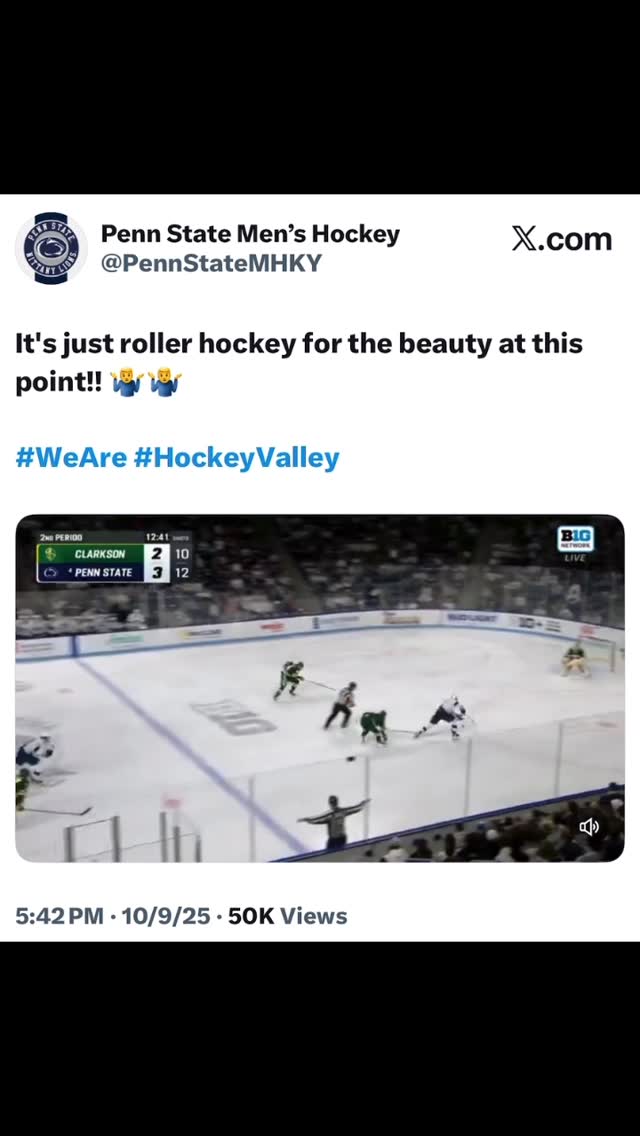Click the 12:41 game clock in video

(157, 537)
